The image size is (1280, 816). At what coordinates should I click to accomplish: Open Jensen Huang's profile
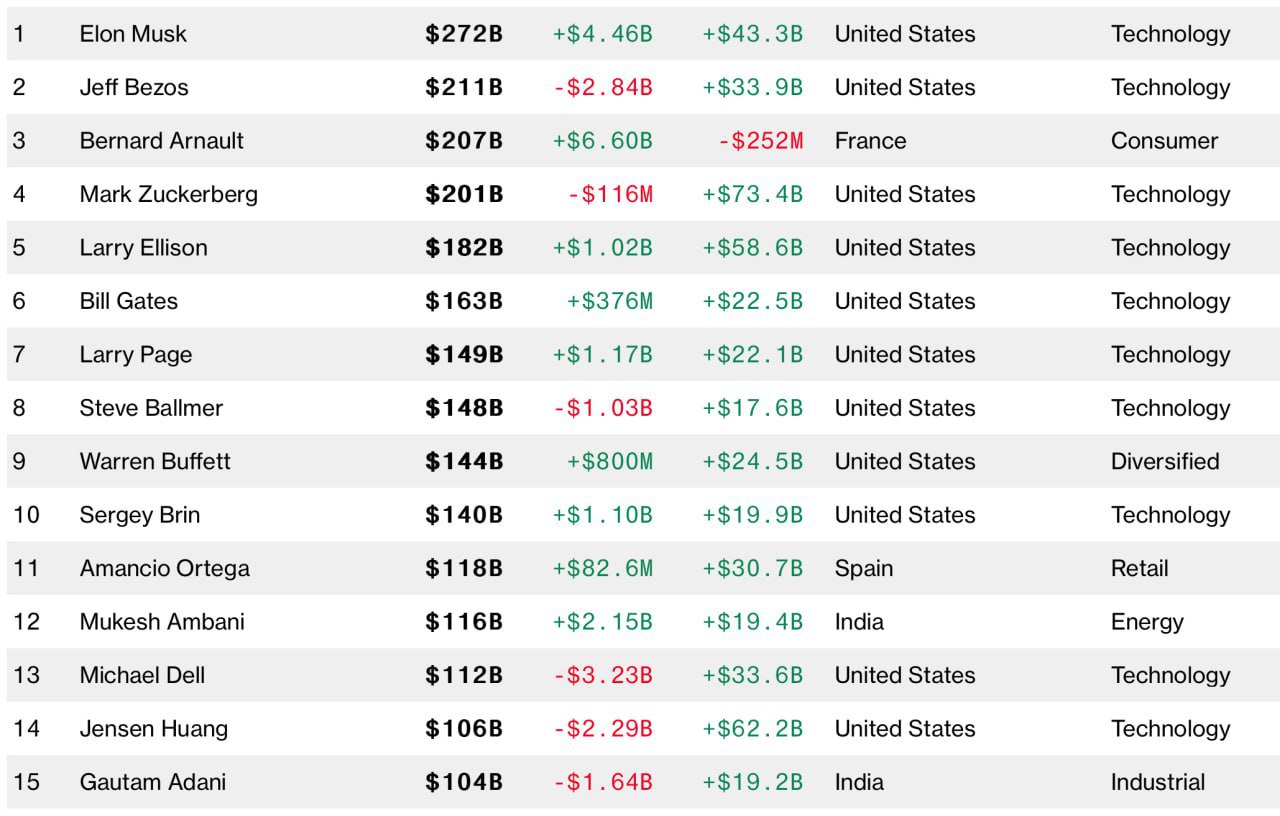coord(153,729)
